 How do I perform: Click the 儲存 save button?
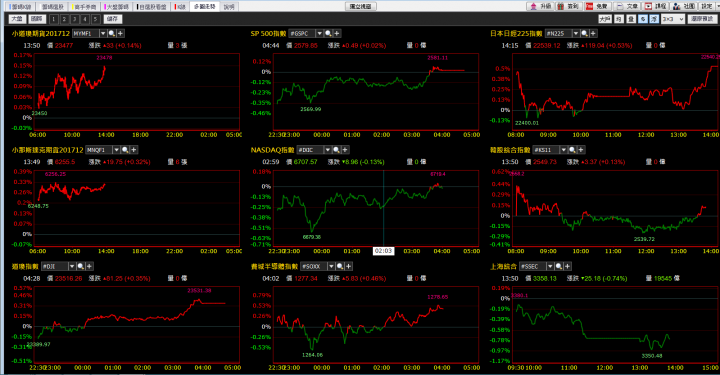(112, 19)
